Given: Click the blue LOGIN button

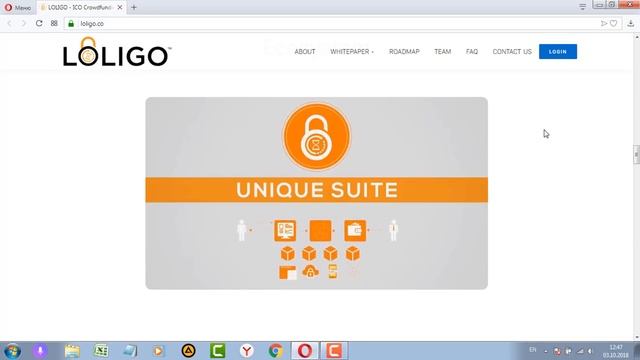Looking at the screenshot, I should [x=558, y=52].
